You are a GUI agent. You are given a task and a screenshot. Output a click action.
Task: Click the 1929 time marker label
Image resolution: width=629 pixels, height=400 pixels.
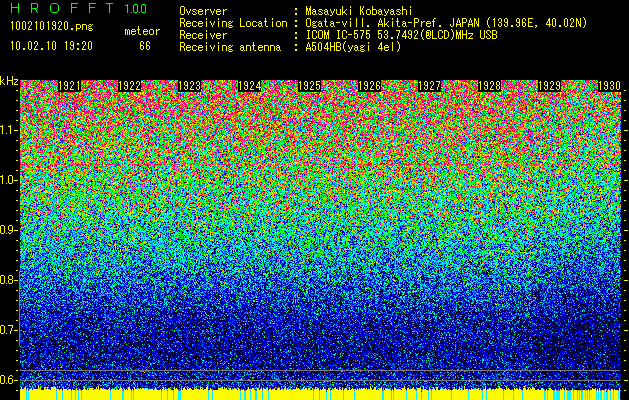pyautogui.click(x=549, y=86)
